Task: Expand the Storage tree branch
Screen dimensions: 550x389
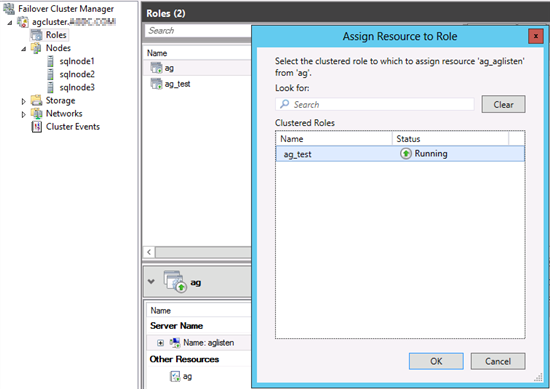Action: point(24,101)
